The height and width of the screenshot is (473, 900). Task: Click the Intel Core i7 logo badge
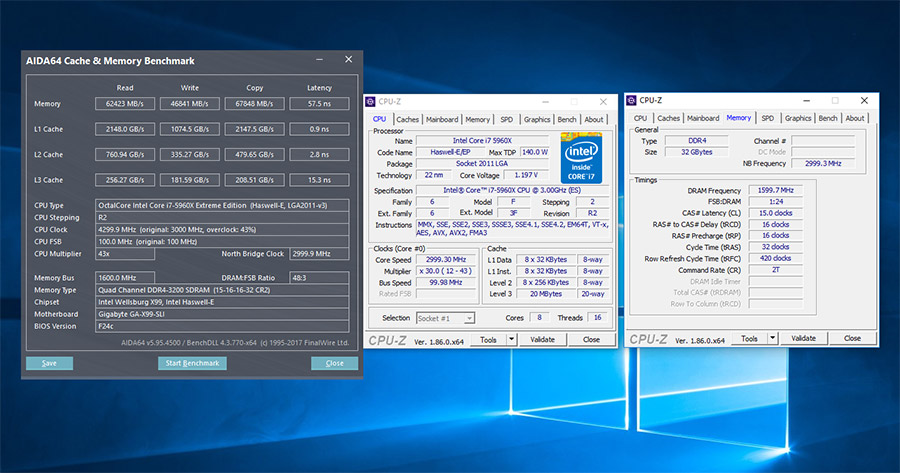click(x=581, y=158)
